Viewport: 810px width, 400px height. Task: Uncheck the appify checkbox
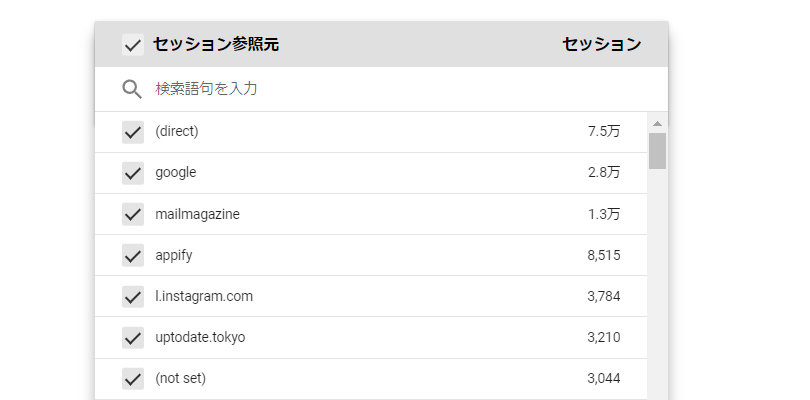(x=132, y=255)
